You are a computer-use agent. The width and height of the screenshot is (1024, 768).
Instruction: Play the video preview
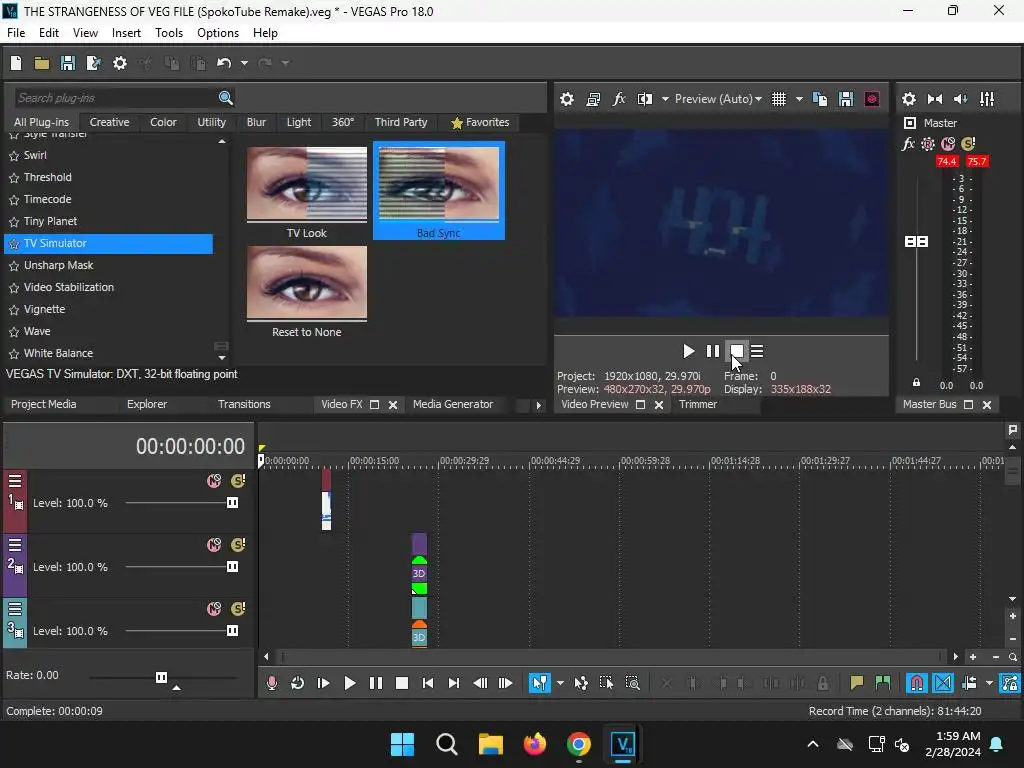pos(688,351)
